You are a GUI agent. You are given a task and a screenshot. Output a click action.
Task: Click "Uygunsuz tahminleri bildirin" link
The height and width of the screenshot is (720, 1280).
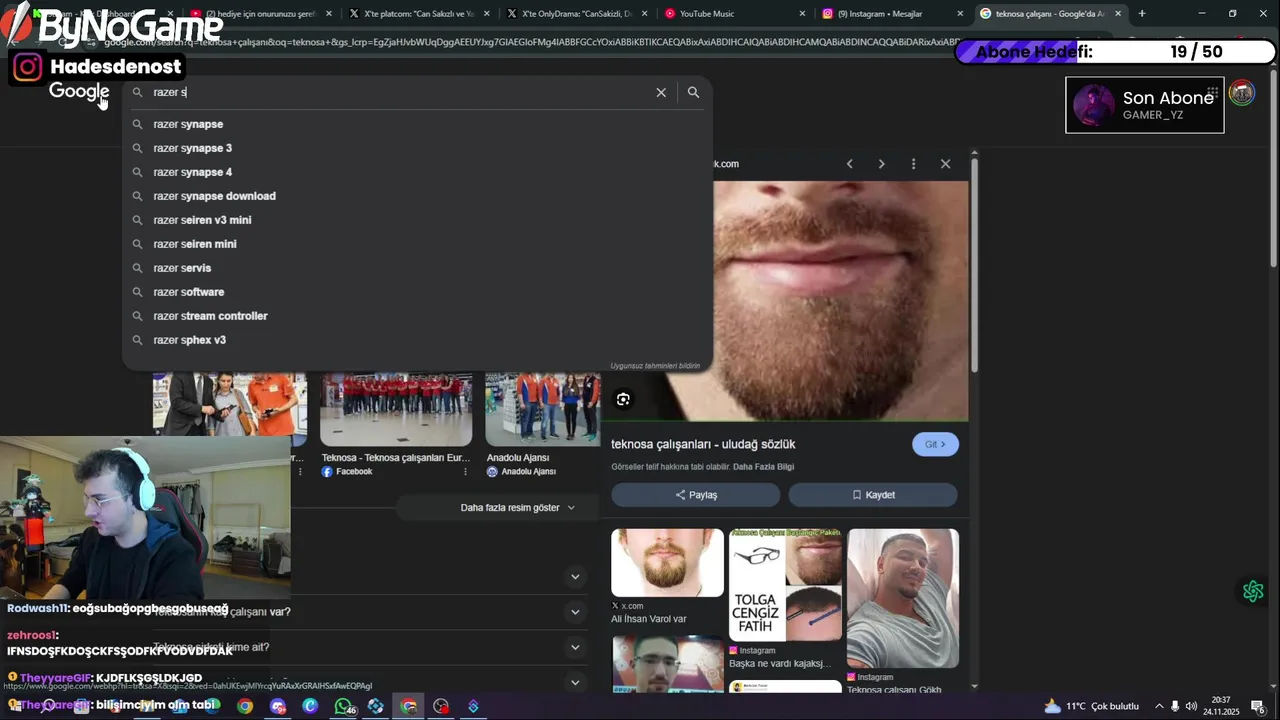point(655,366)
